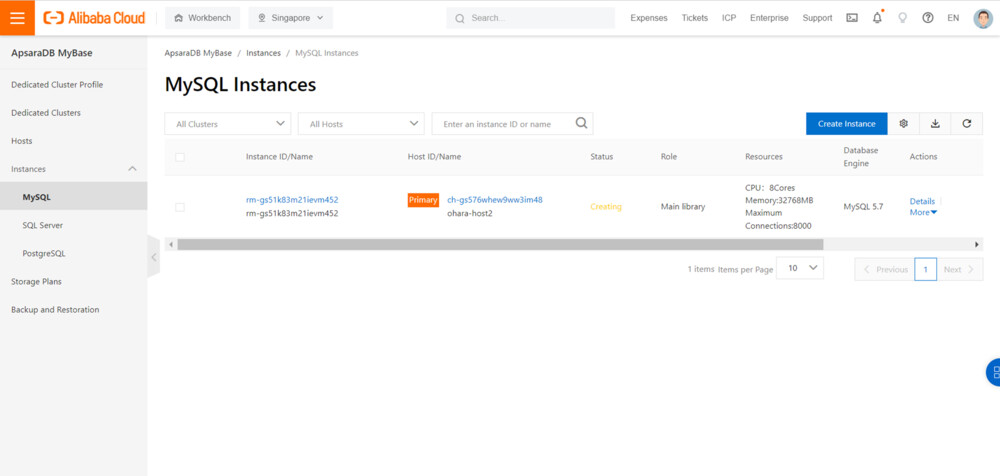Collapse the Instances sidebar section
This screenshot has height=476, width=1000.
[x=132, y=169]
